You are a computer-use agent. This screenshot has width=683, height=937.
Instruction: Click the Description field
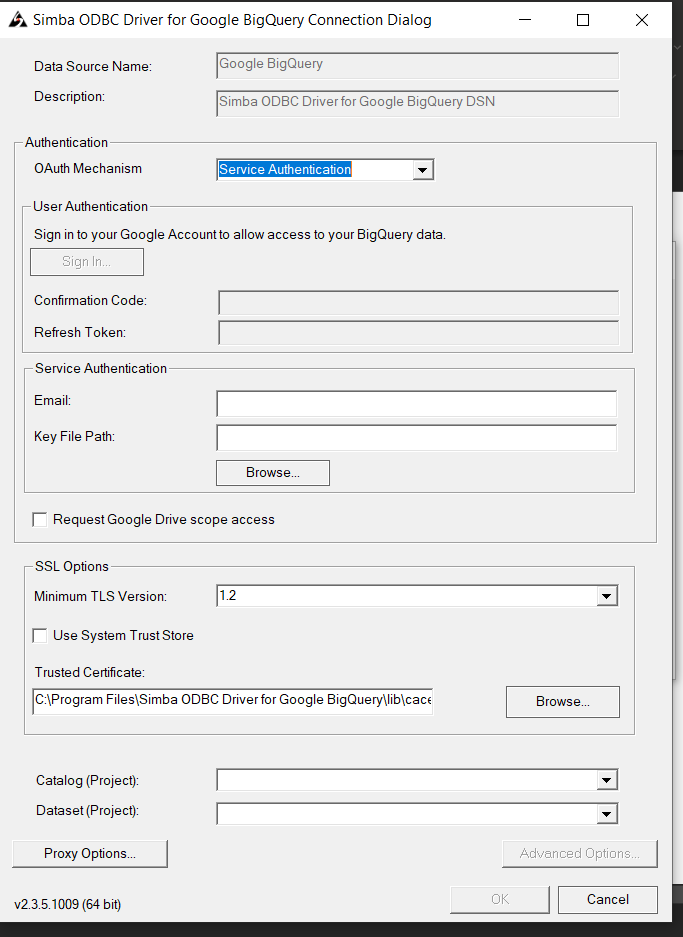coord(417,103)
